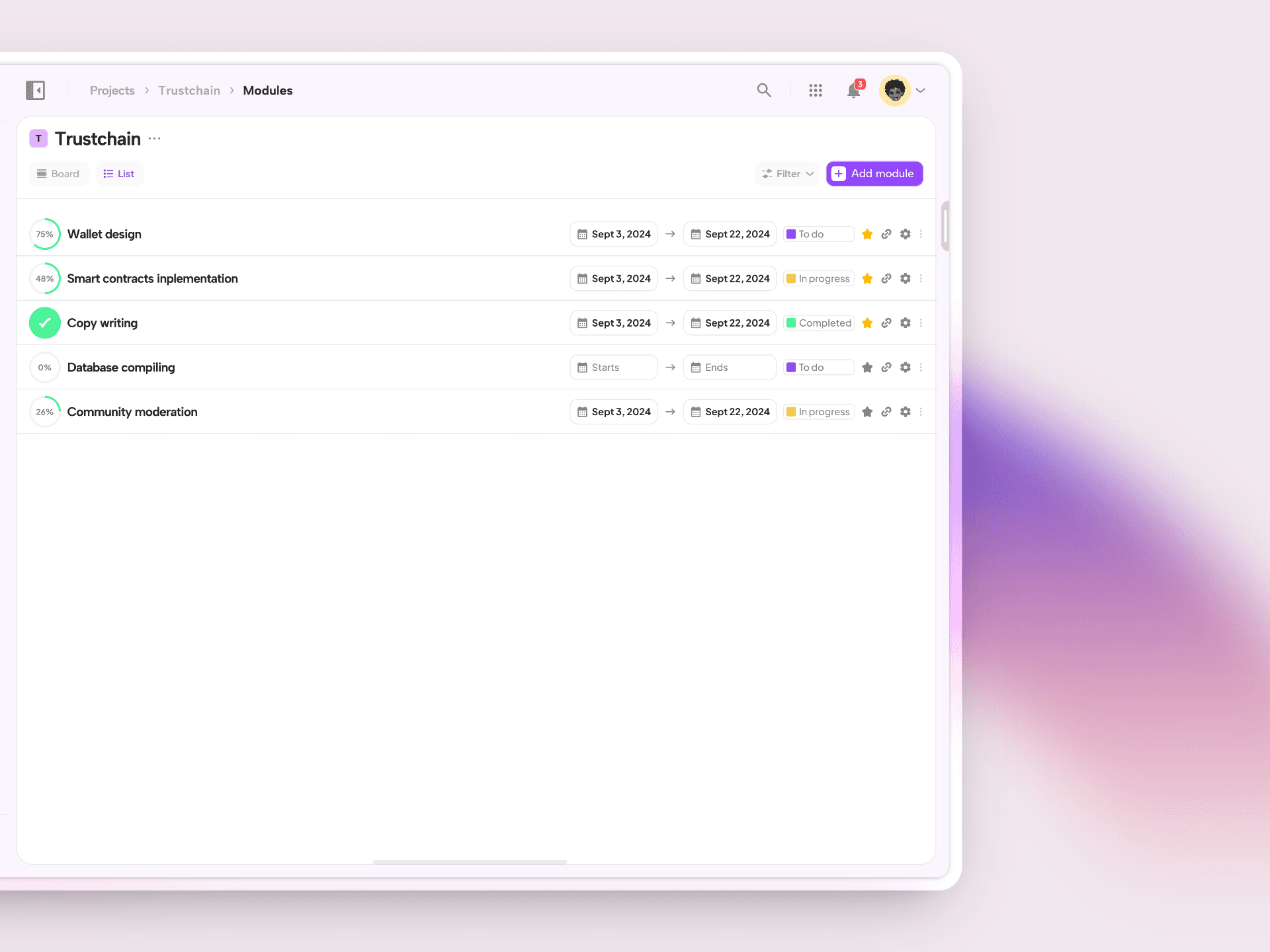Star the Community moderation module
The height and width of the screenshot is (952, 1270).
(x=867, y=412)
